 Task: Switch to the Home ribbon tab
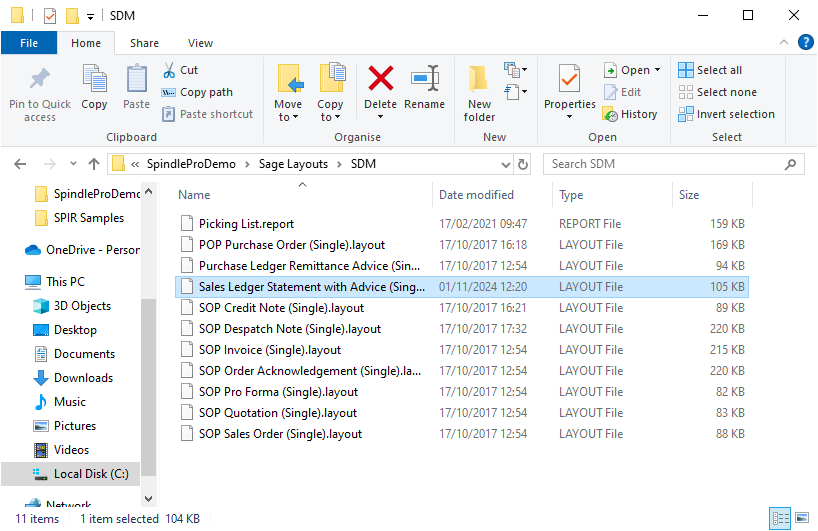pos(86,43)
